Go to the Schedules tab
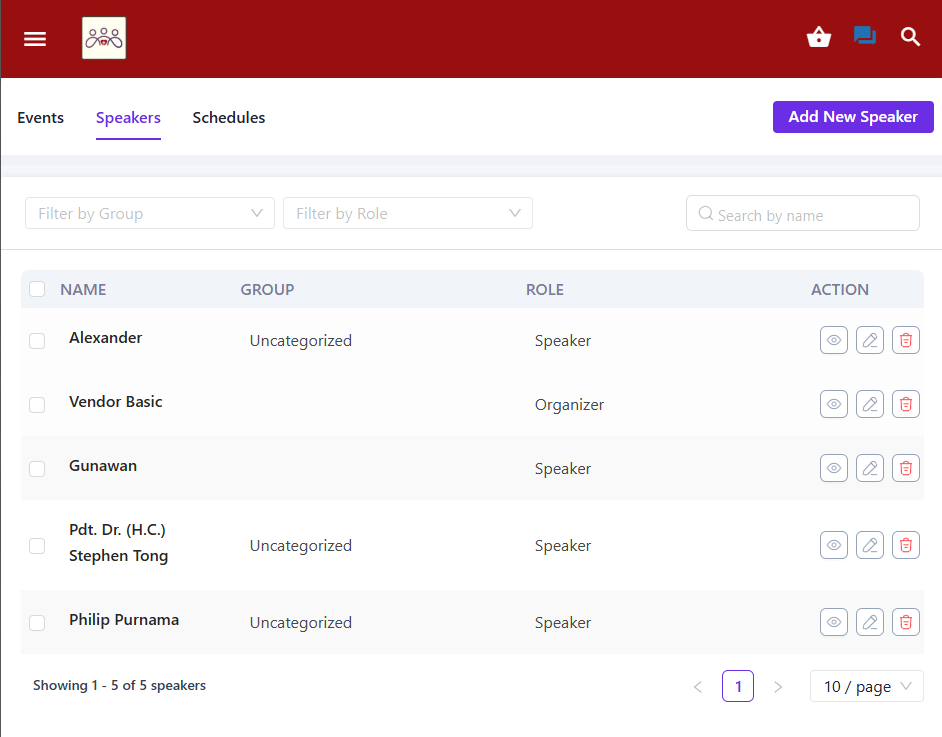The height and width of the screenshot is (737, 942). 229,118
